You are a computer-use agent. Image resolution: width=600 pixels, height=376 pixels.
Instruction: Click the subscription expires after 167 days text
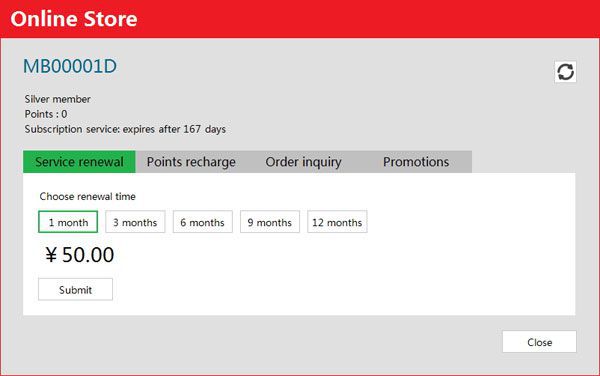[125, 129]
